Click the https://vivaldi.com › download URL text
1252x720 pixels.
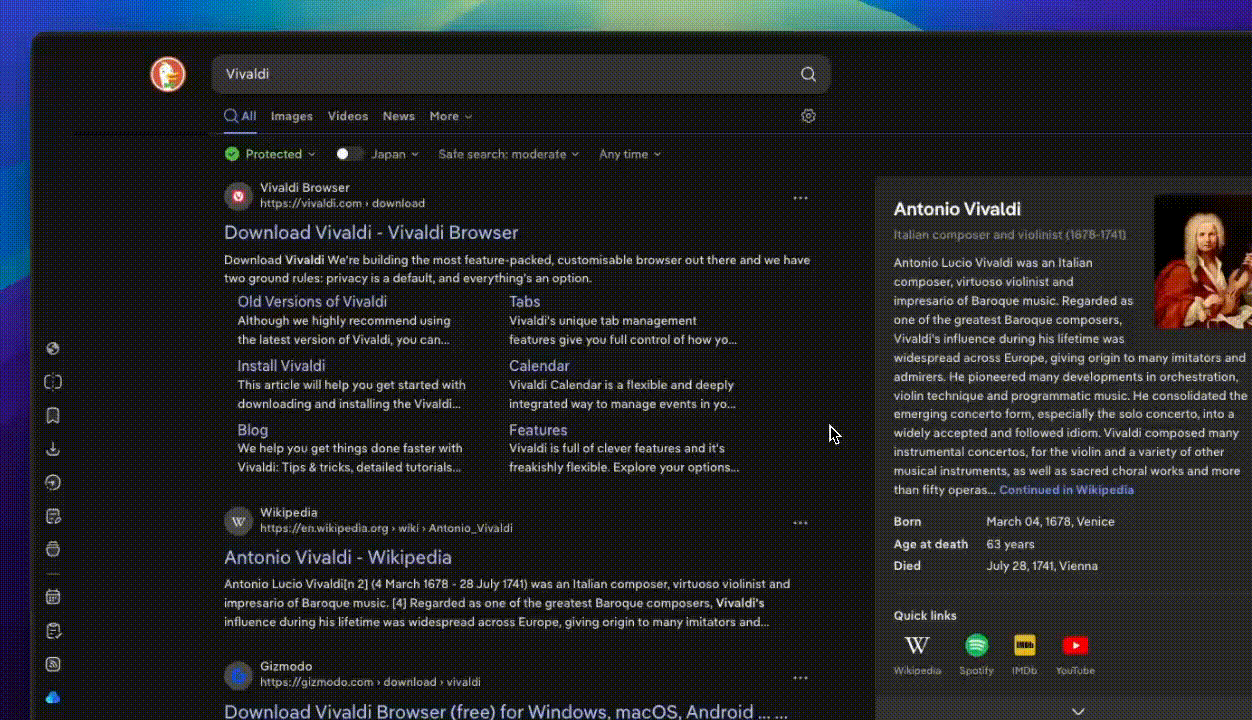[342, 204]
